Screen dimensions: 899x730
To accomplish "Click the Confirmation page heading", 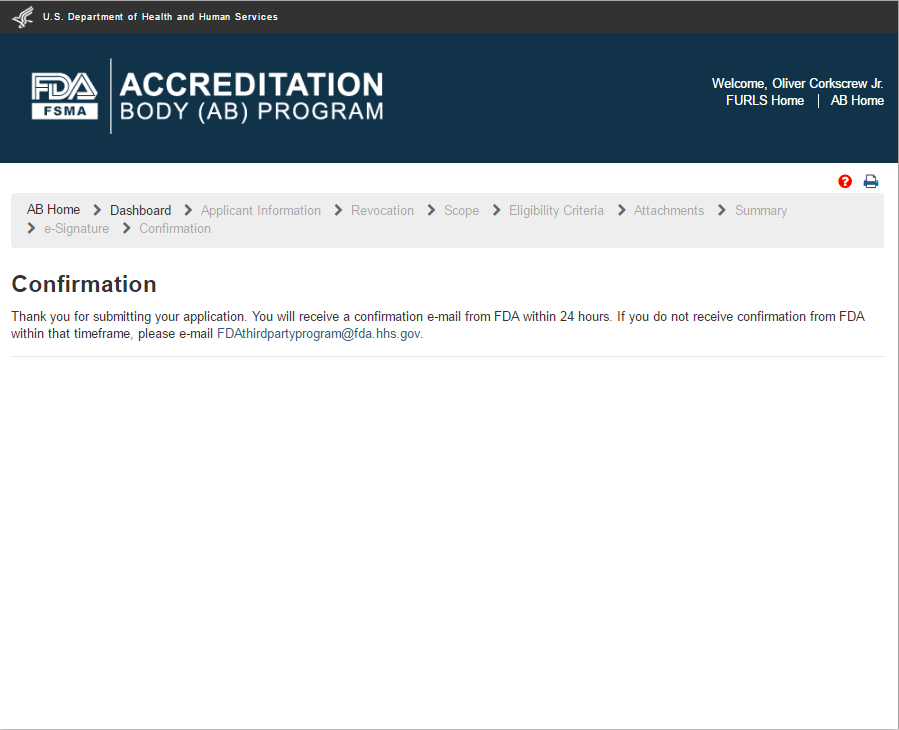I will [x=84, y=284].
